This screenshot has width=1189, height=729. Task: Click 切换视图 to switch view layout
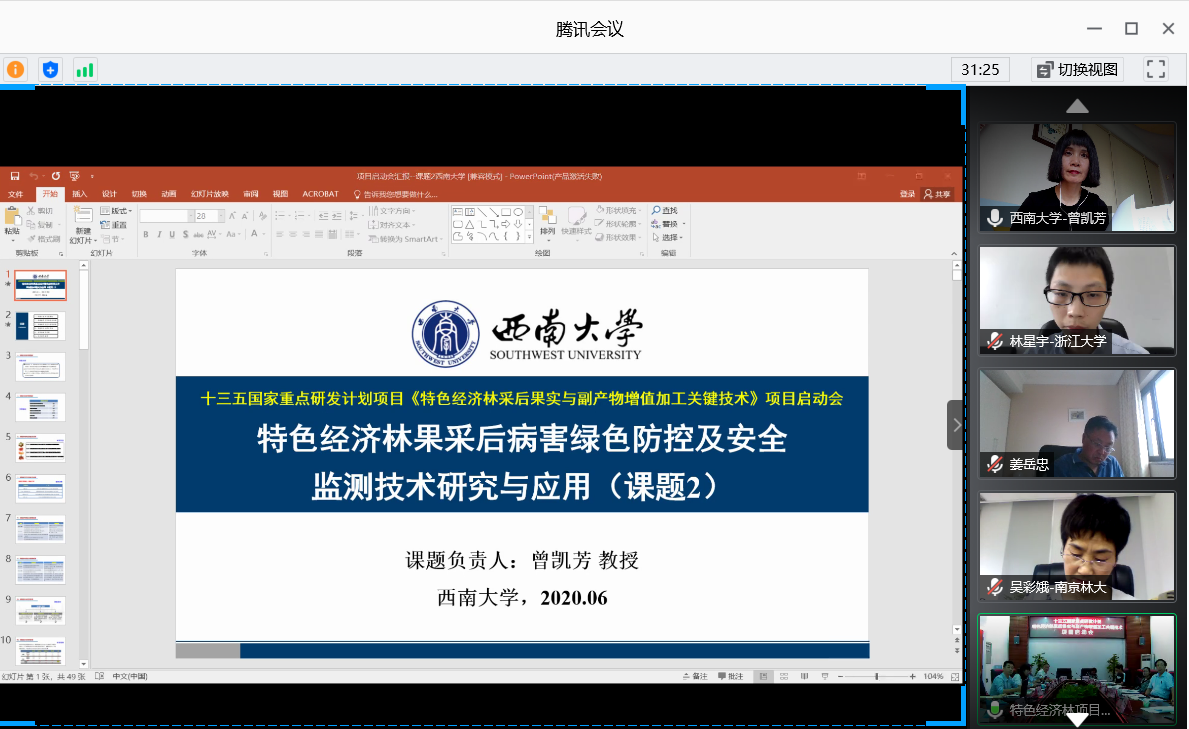[x=1077, y=69]
